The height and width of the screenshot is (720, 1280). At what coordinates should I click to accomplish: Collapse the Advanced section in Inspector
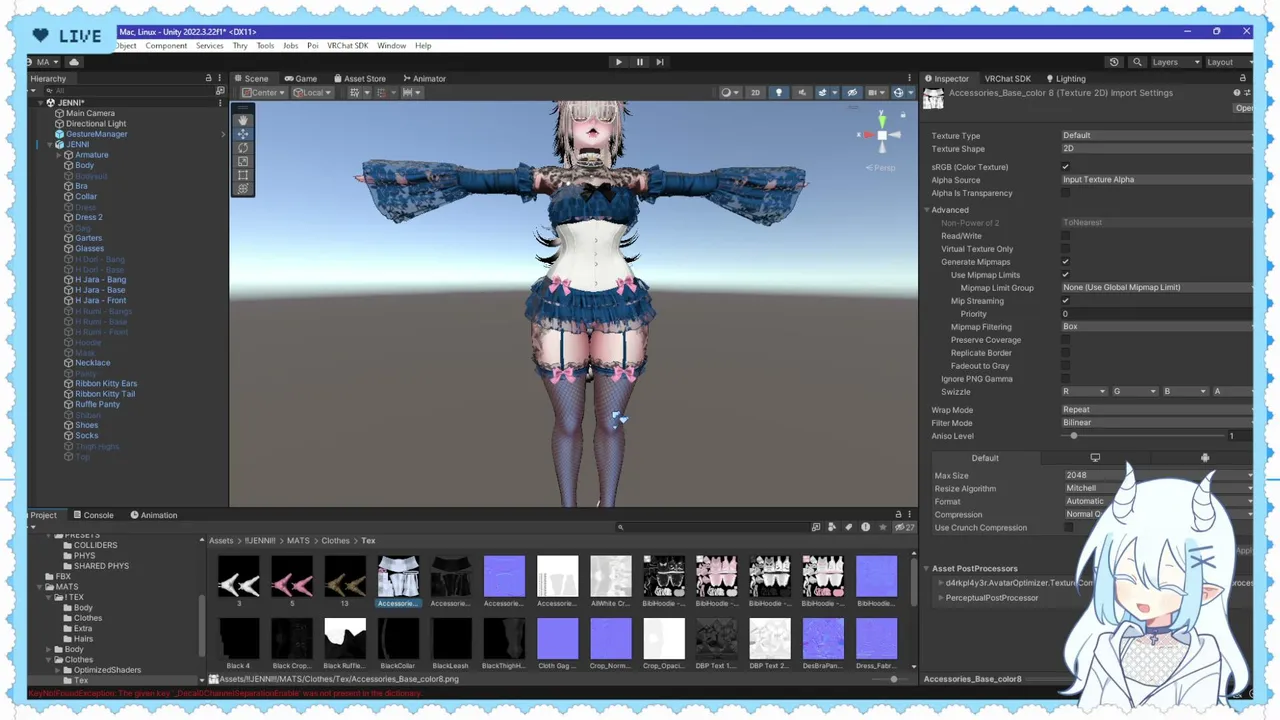927,210
